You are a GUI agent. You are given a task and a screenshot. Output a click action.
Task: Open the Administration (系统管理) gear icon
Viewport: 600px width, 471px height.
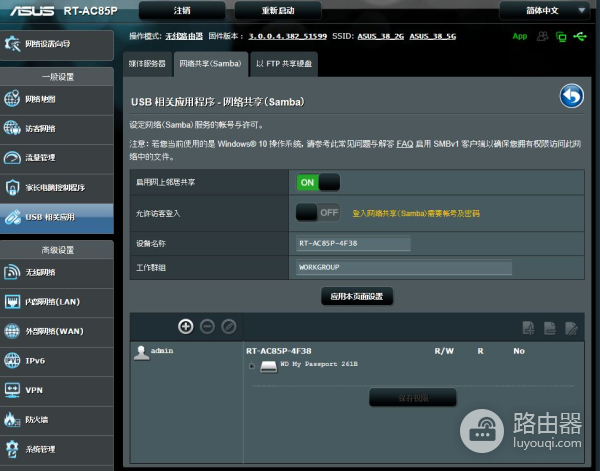12,448
